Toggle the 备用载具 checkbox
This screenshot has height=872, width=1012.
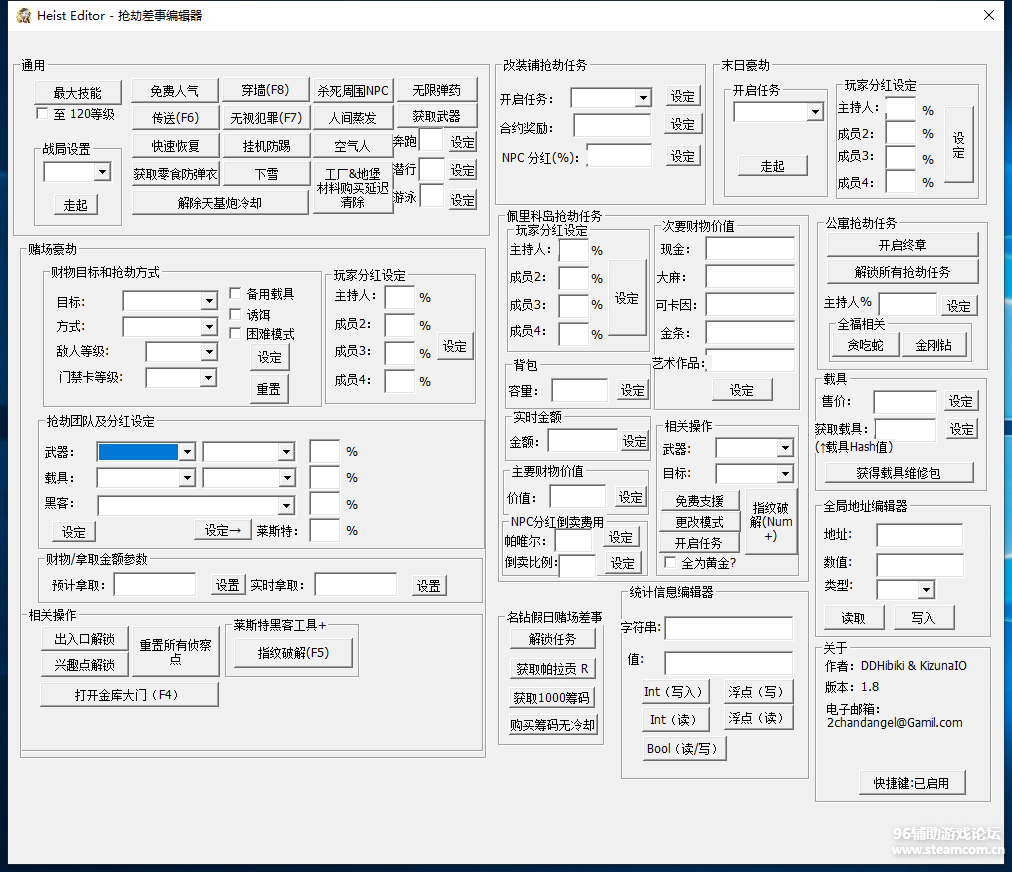[235, 294]
